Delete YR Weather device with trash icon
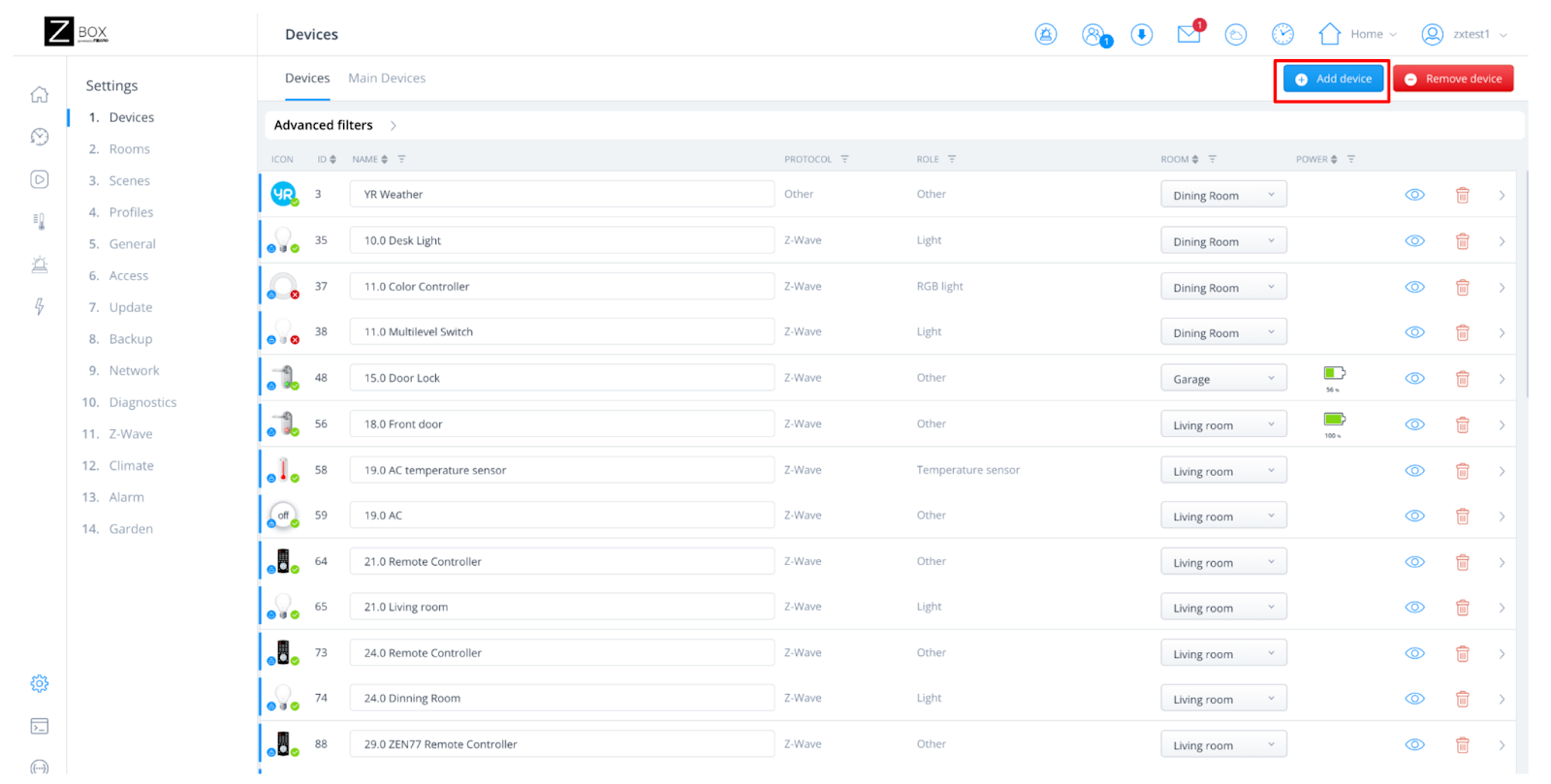 [x=1462, y=195]
